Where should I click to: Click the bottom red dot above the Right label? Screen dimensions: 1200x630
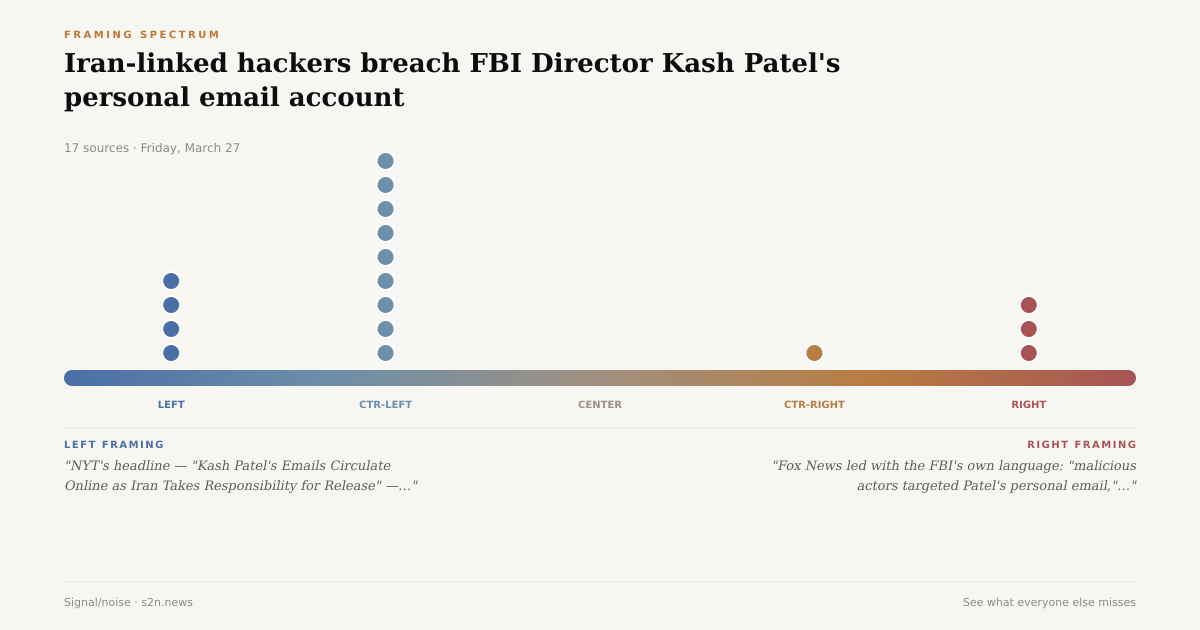pos(1028,353)
